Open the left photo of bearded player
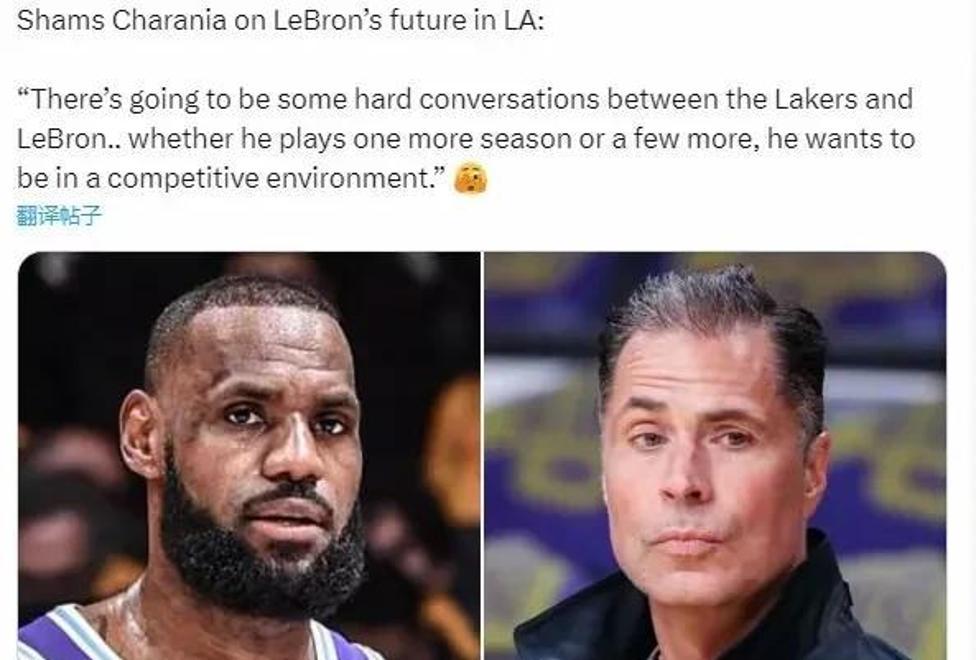This screenshot has width=976, height=660. click(x=249, y=456)
